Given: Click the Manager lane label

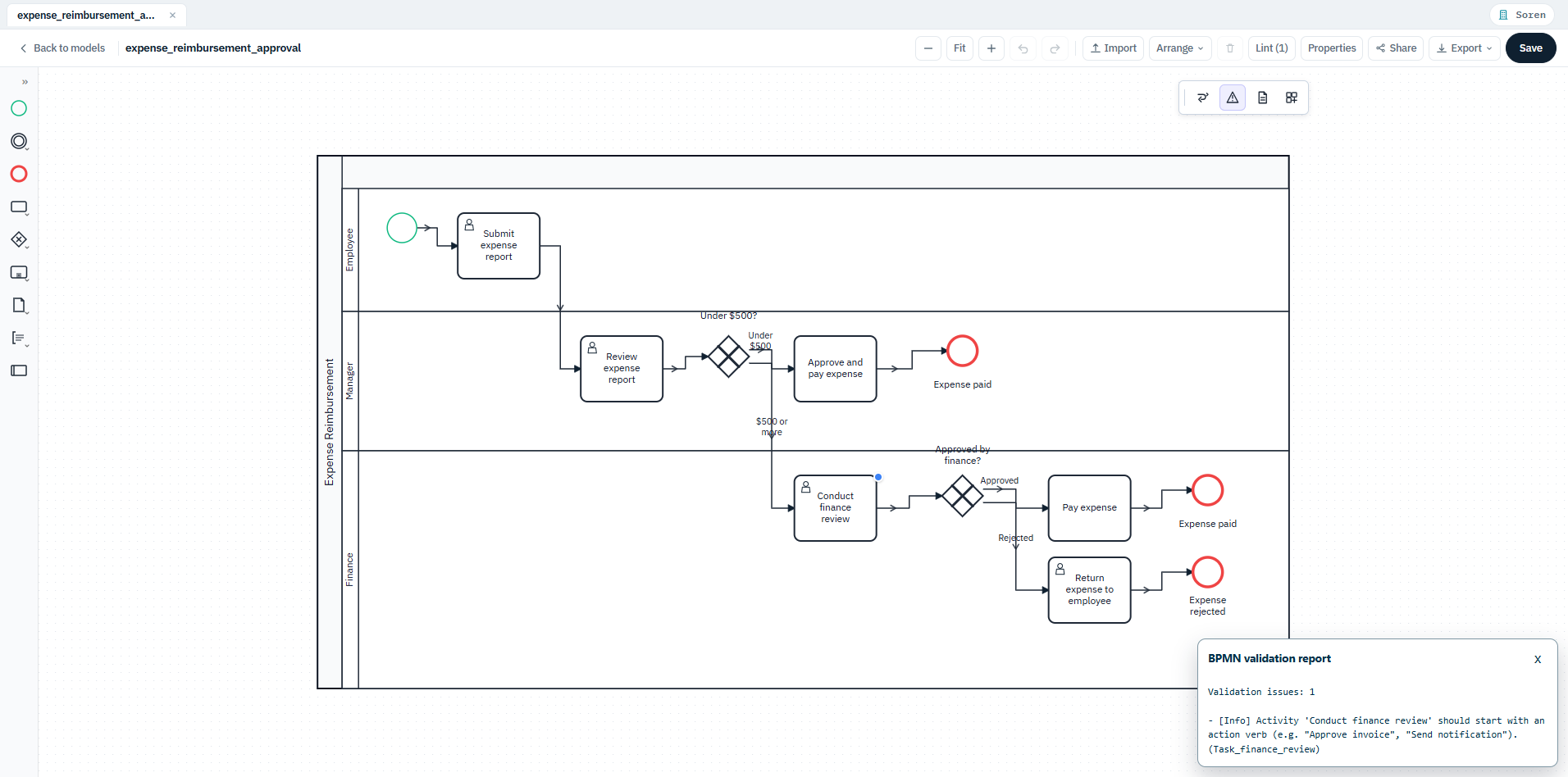Looking at the screenshot, I should point(349,381).
